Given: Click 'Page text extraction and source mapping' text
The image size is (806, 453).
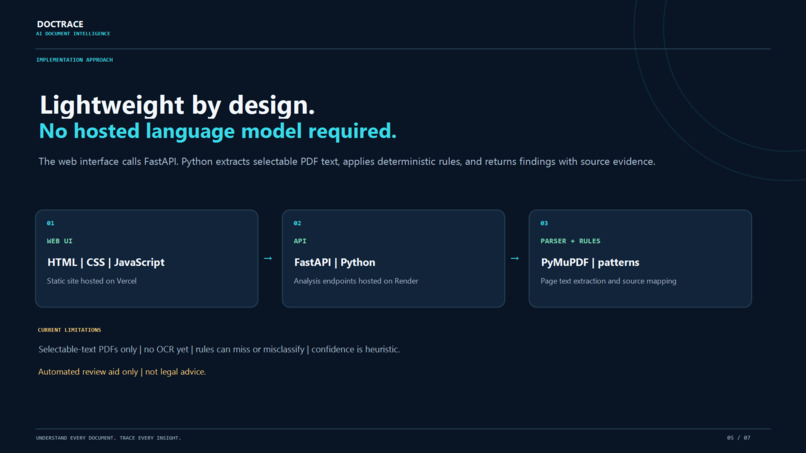Looking at the screenshot, I should (608, 281).
